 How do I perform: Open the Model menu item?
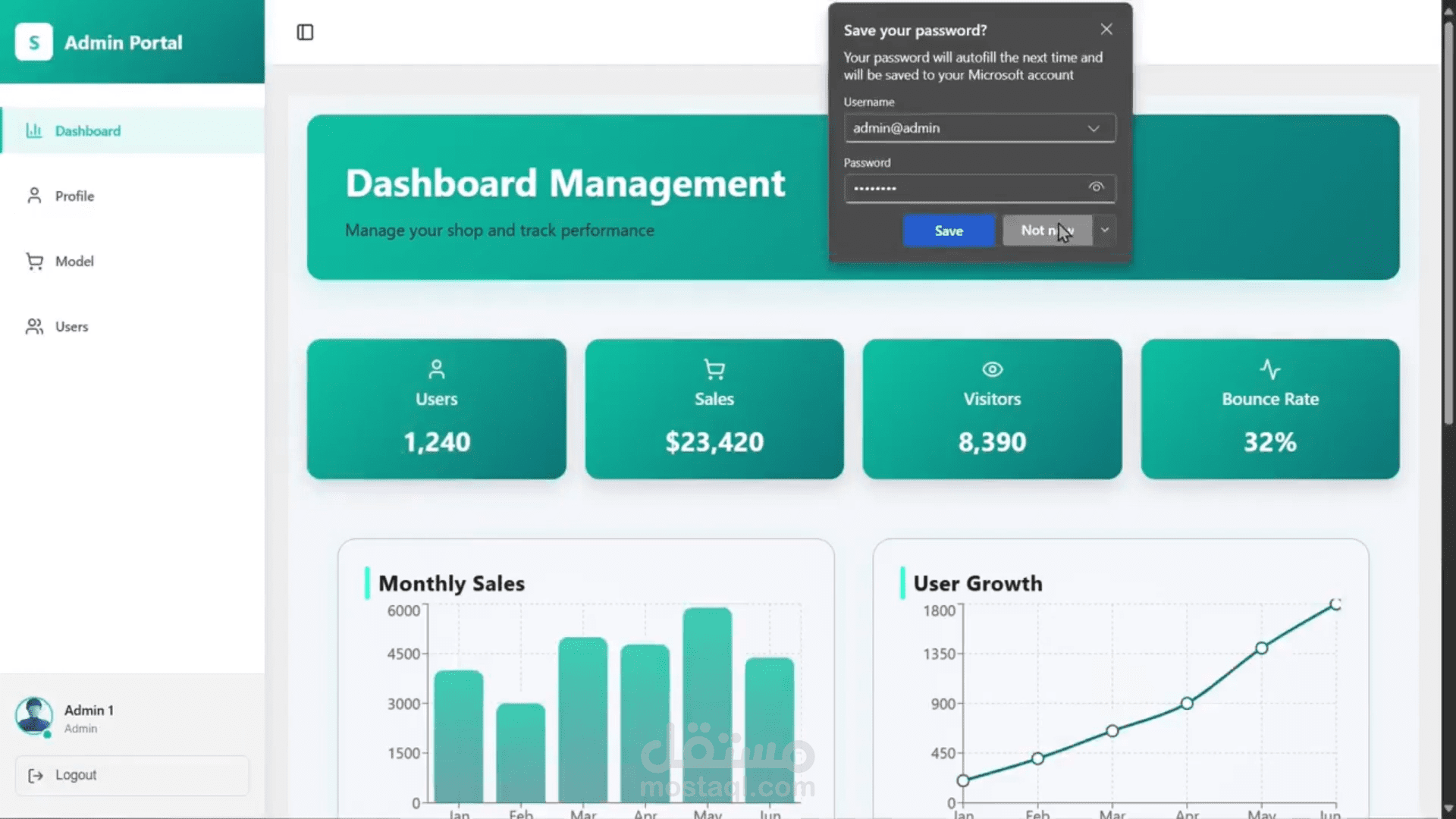click(x=74, y=261)
